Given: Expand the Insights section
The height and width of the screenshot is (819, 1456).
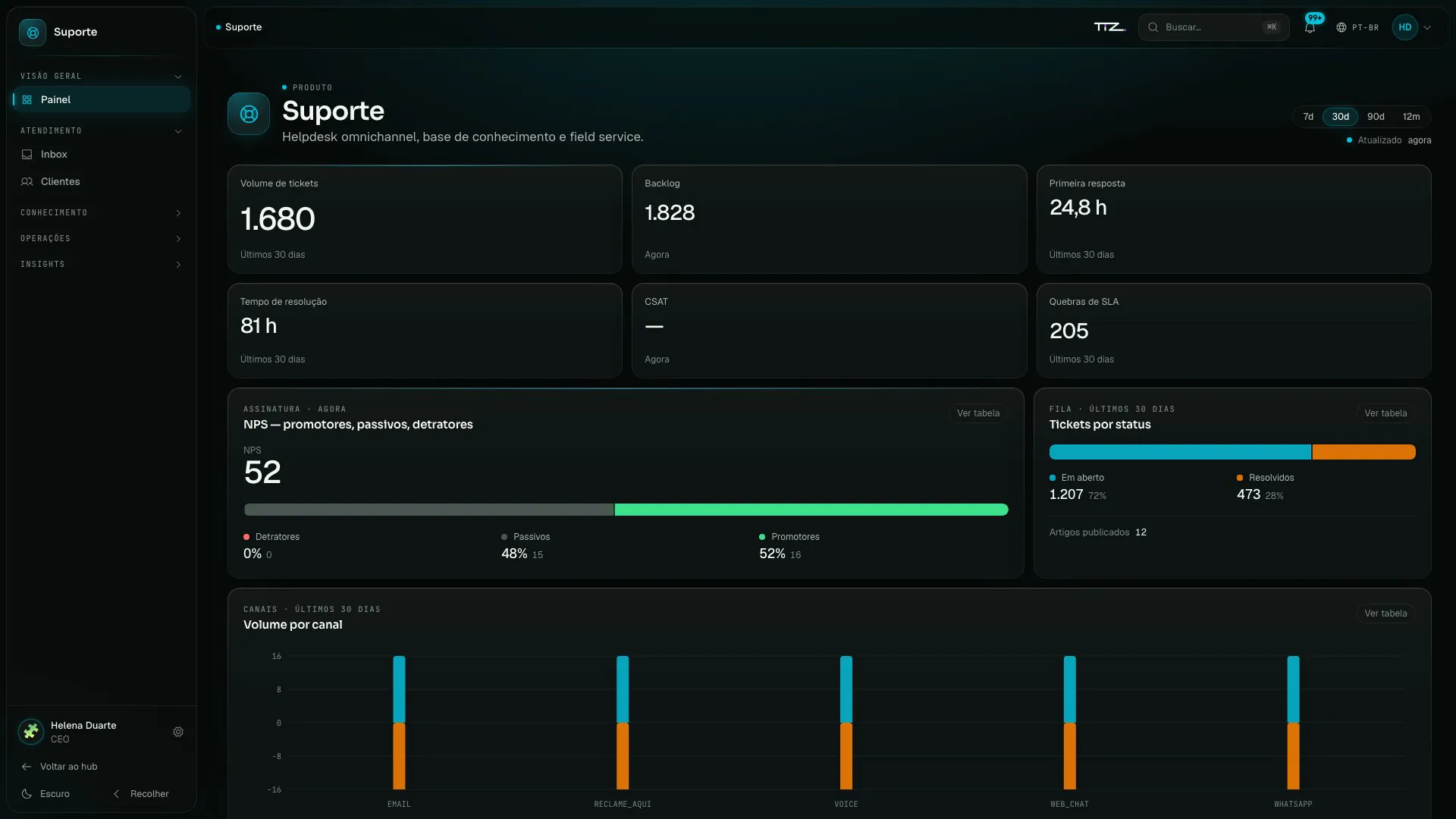Looking at the screenshot, I should pos(101,265).
